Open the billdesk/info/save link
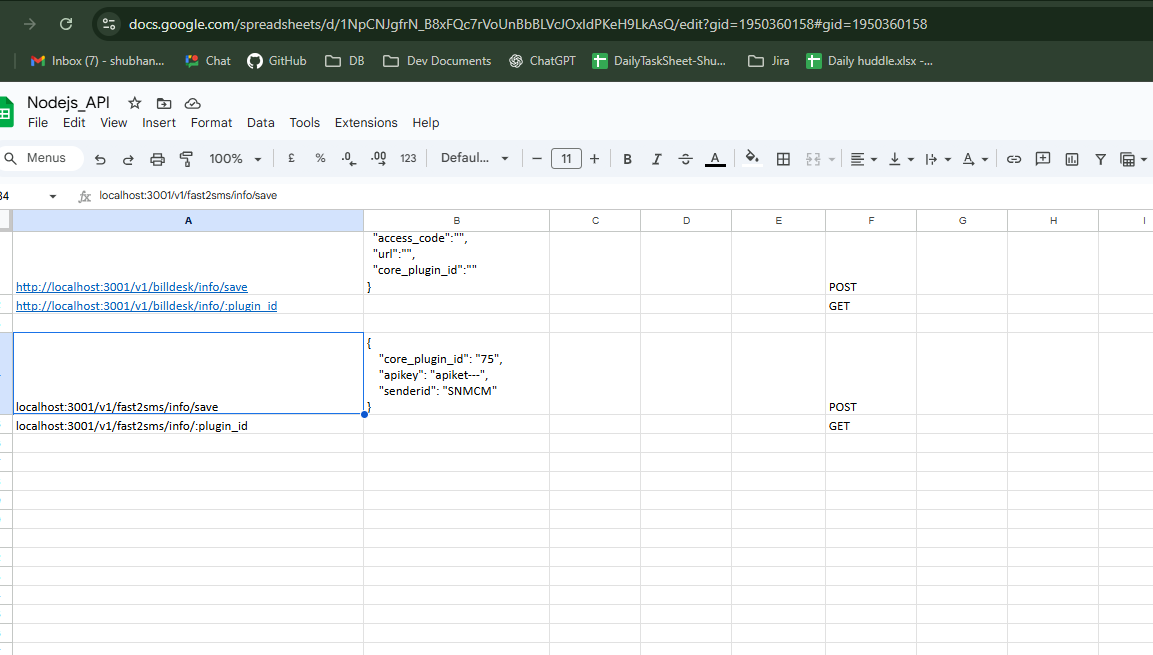 tap(132, 287)
